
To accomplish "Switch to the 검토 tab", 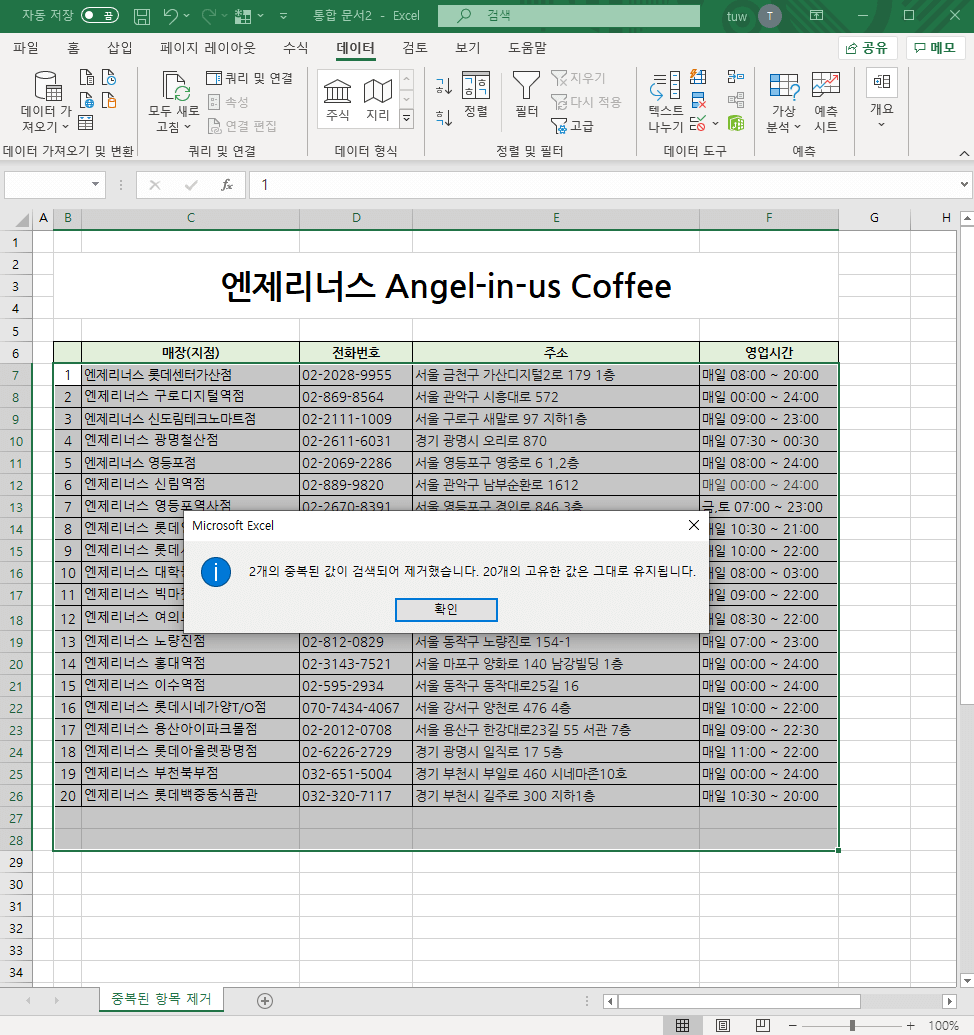I will [414, 48].
